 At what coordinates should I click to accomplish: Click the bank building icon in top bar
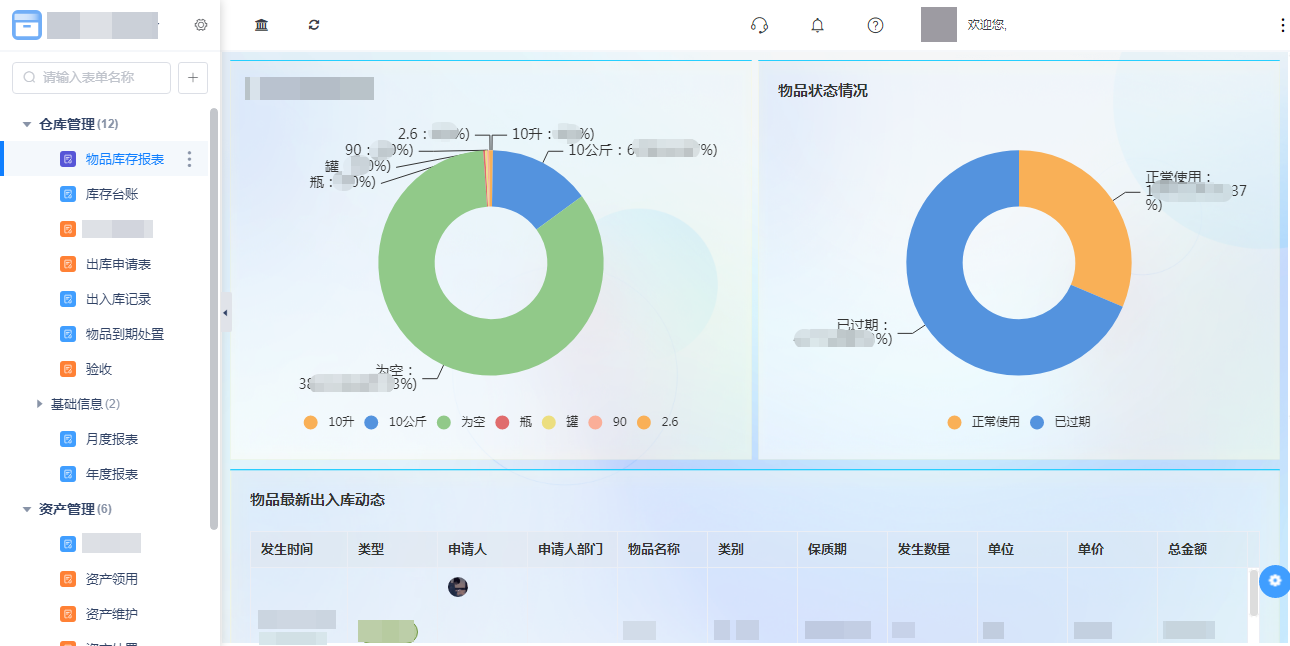click(x=262, y=25)
